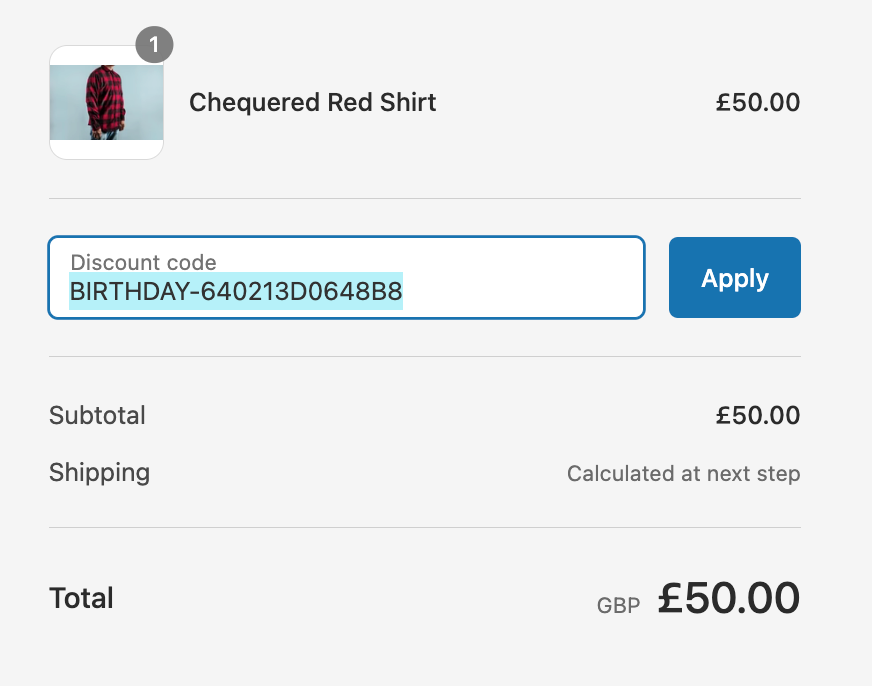Click the Subtotal label
Viewport: 872px width, 686px height.
97,415
